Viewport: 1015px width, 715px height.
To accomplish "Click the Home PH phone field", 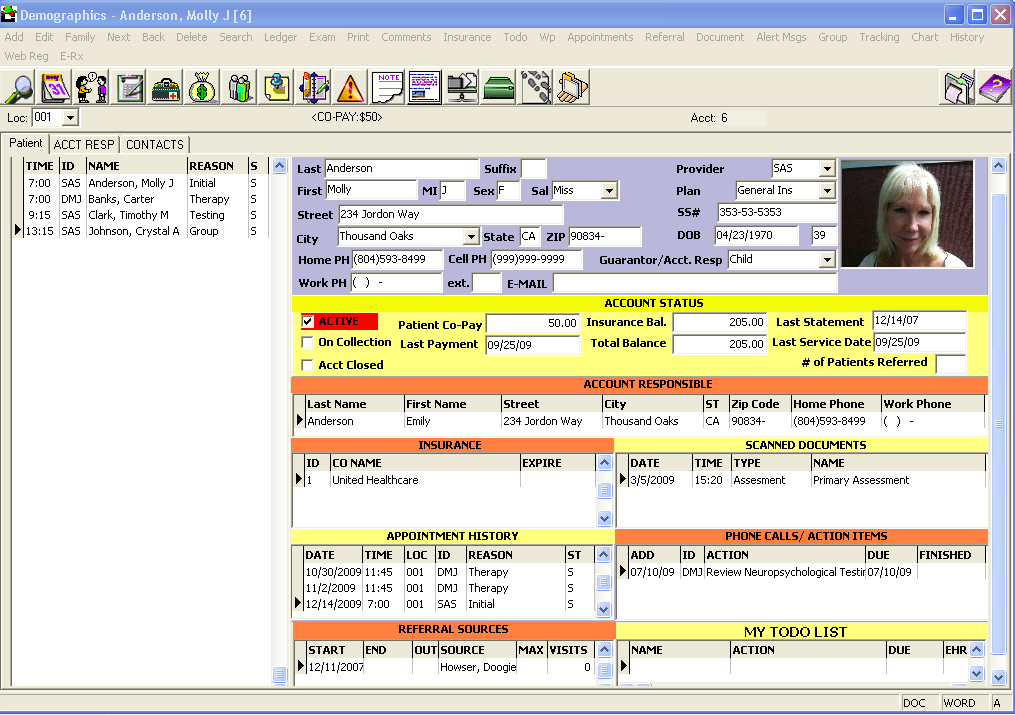I will tap(397, 259).
